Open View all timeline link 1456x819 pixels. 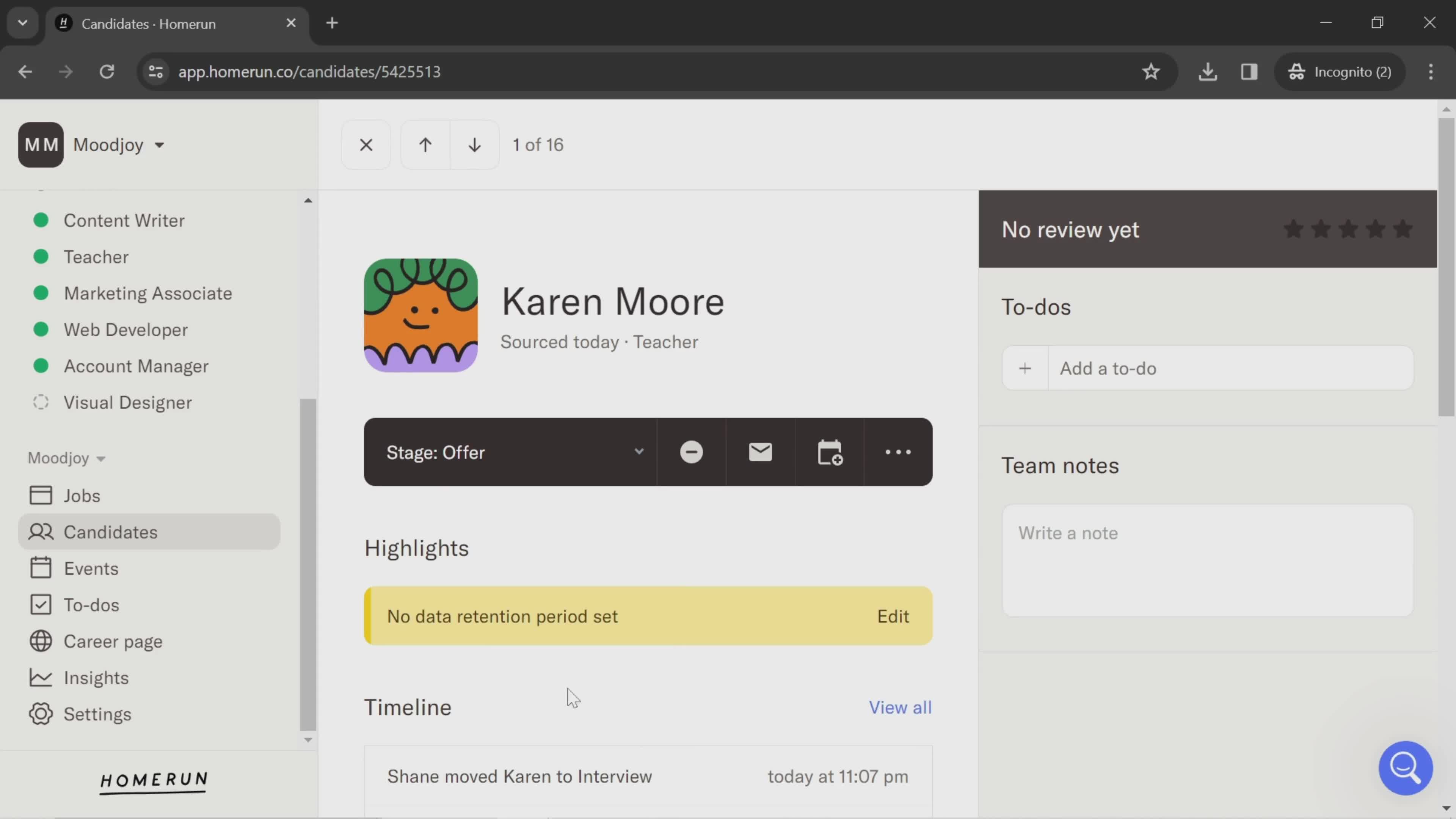[x=900, y=707]
